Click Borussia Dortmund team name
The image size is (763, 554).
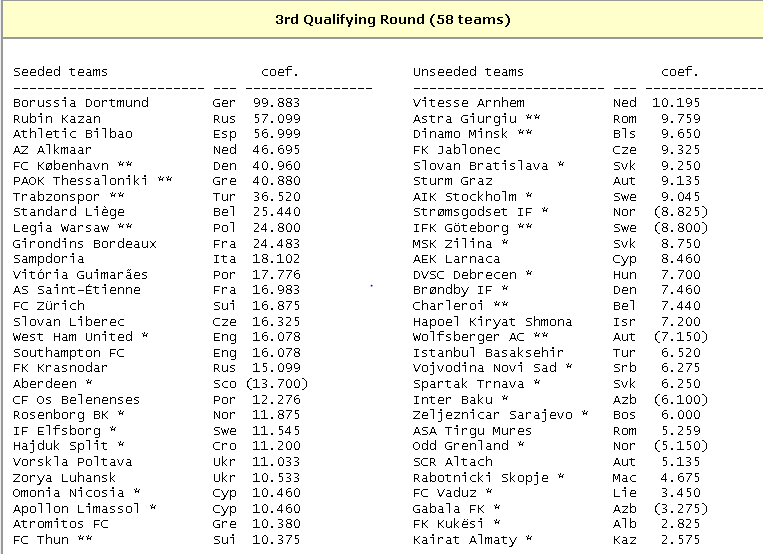coord(81,103)
